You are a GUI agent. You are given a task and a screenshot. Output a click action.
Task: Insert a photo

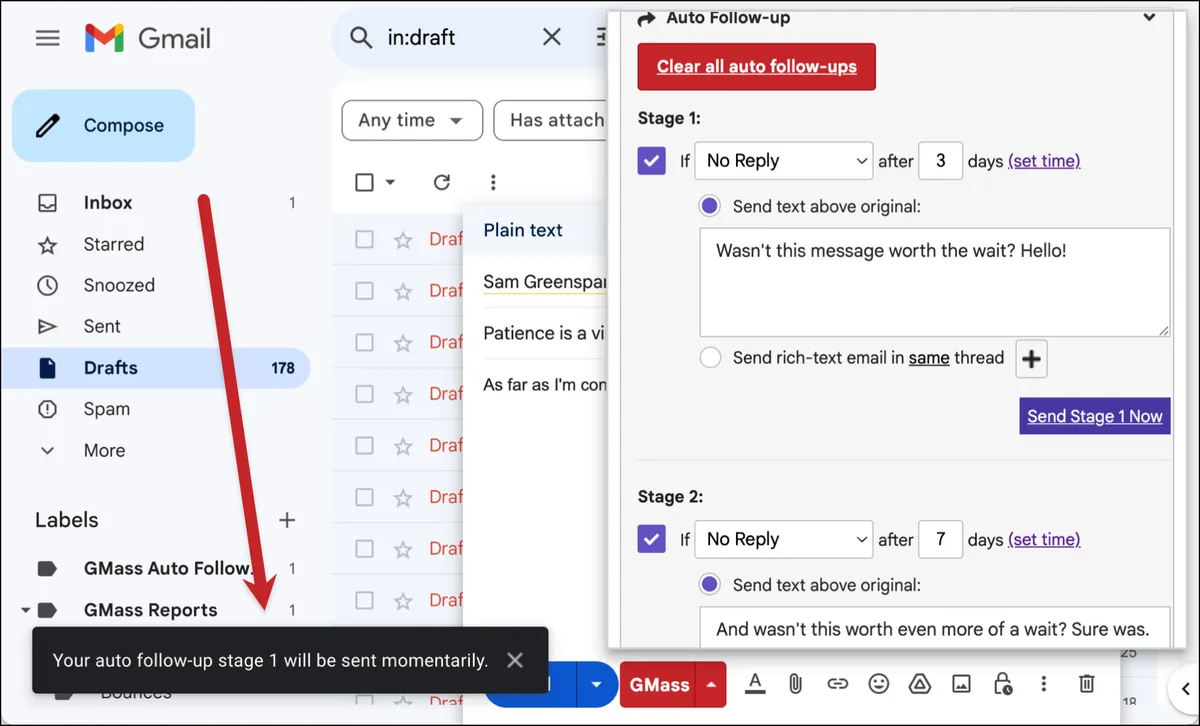click(x=961, y=684)
